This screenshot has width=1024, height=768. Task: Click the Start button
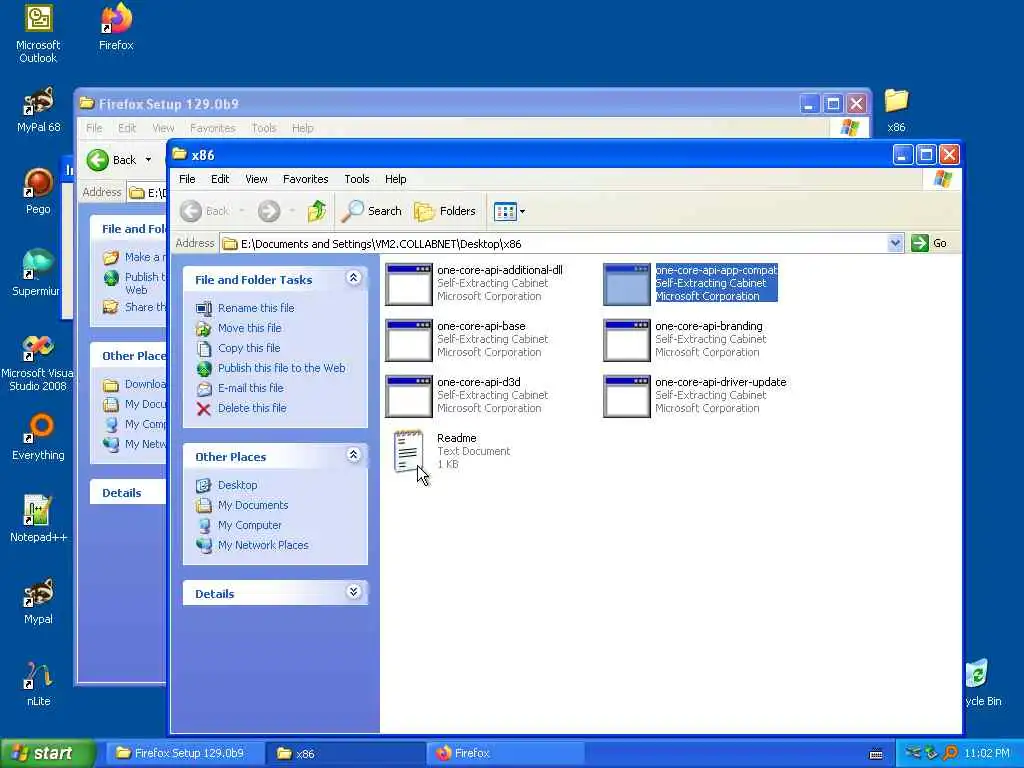point(46,753)
